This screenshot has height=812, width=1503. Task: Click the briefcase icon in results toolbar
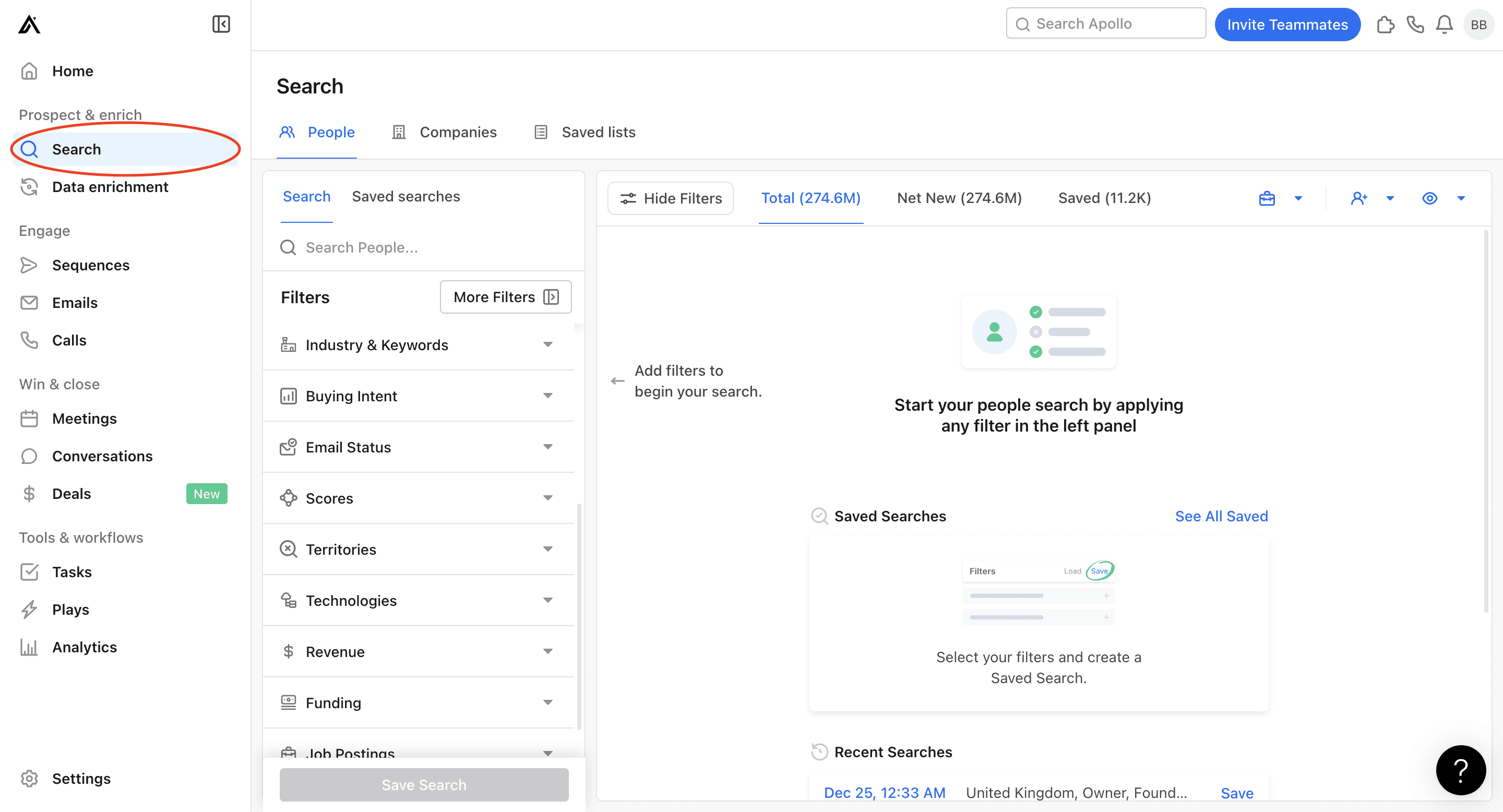click(1267, 198)
